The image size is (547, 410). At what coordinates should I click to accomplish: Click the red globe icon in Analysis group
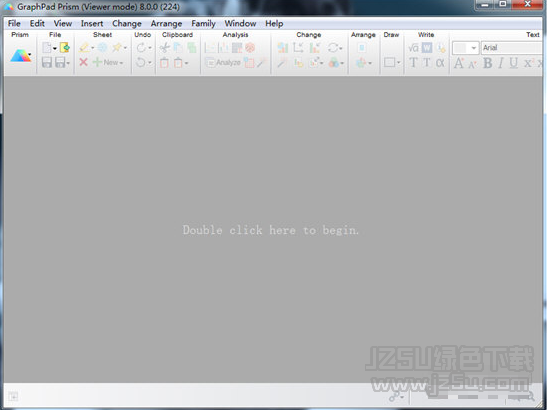[250, 47]
